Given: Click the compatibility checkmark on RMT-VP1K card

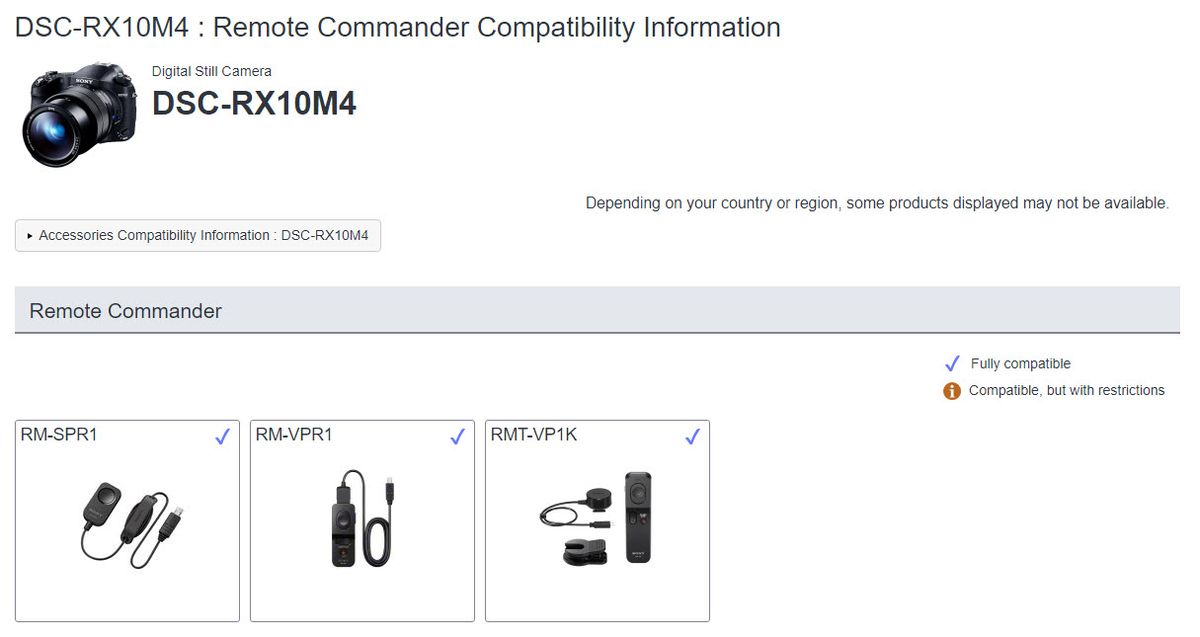Looking at the screenshot, I should point(692,436).
